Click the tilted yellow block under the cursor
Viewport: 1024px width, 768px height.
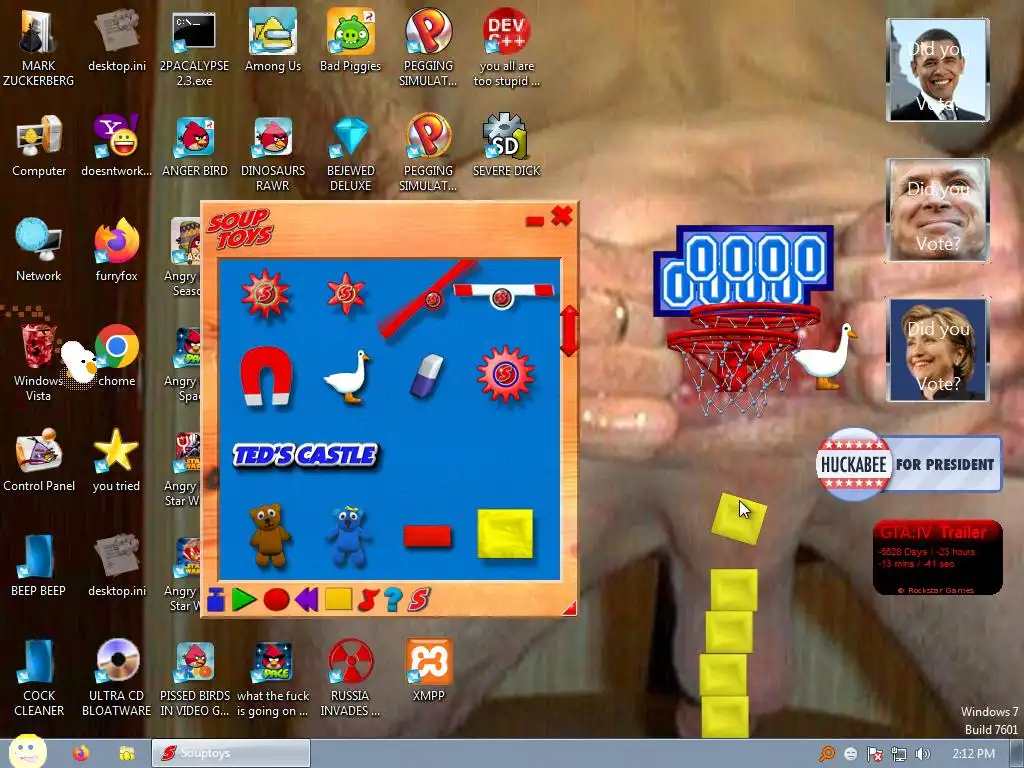tap(738, 518)
